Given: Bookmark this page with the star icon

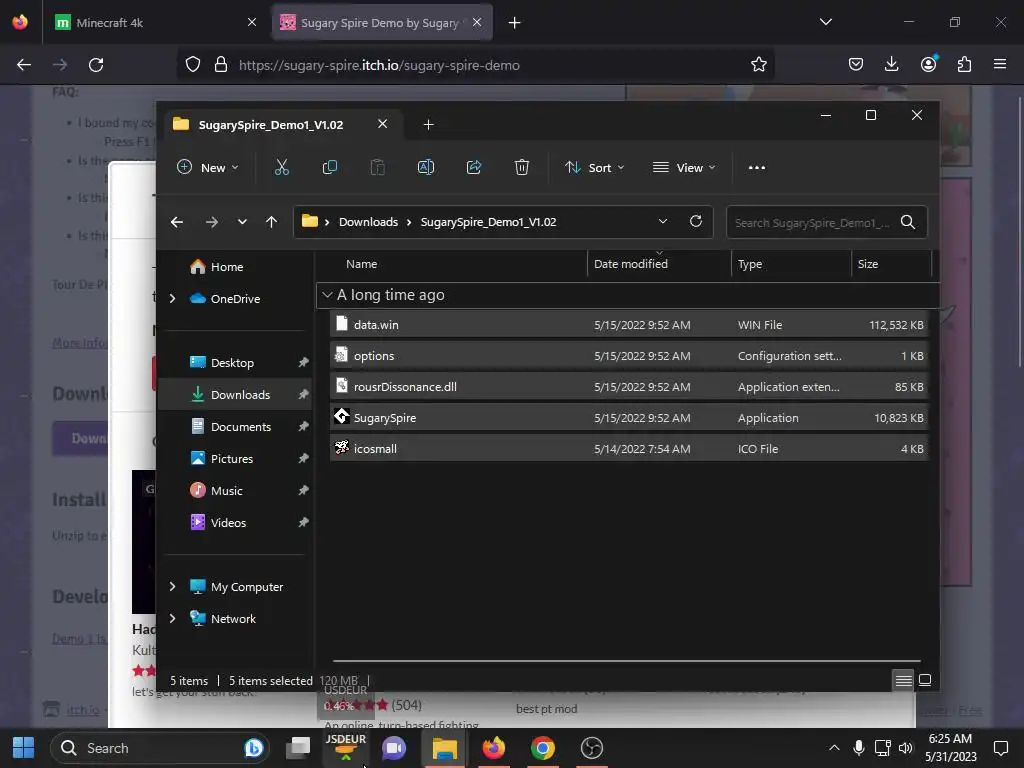Looking at the screenshot, I should (759, 65).
